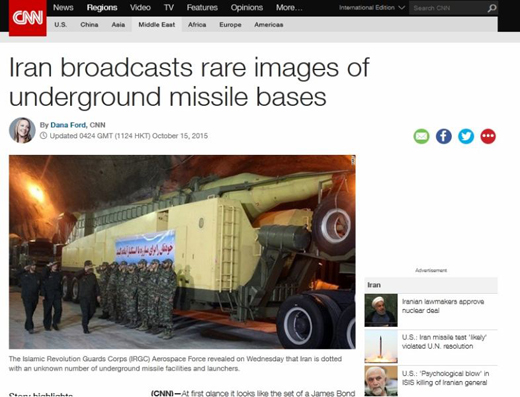Share article on Facebook
This screenshot has height=397, width=520.
coord(444,136)
